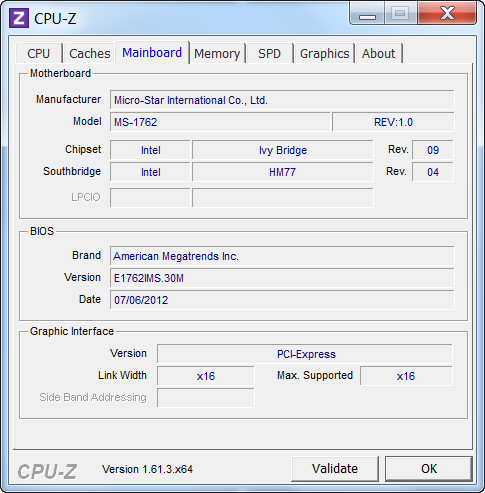Viewport: 485px width, 493px height.
Task: Click the Version 1.61.3.x64 text
Action: [x=147, y=469]
